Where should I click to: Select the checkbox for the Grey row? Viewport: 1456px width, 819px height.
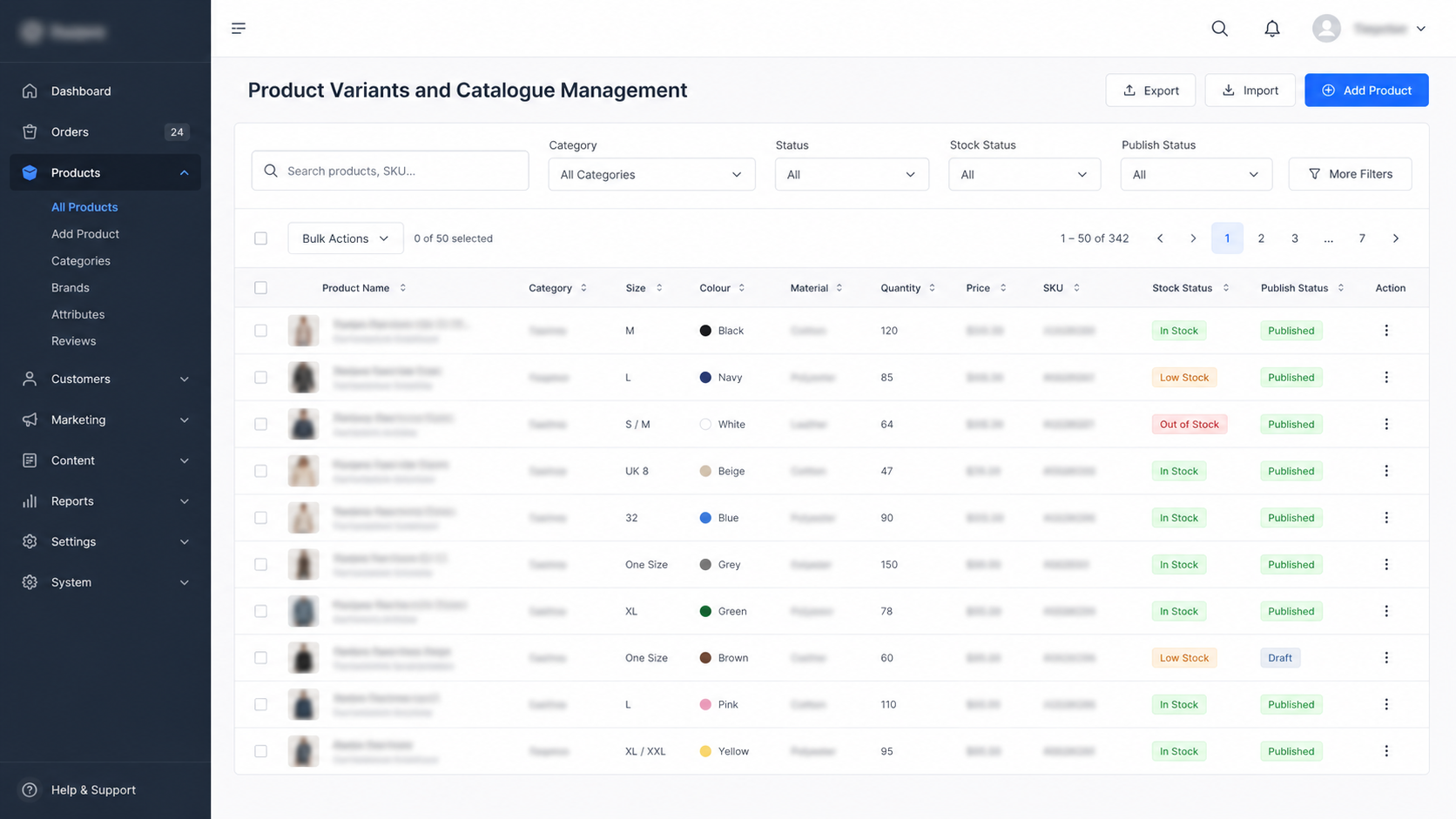click(260, 565)
